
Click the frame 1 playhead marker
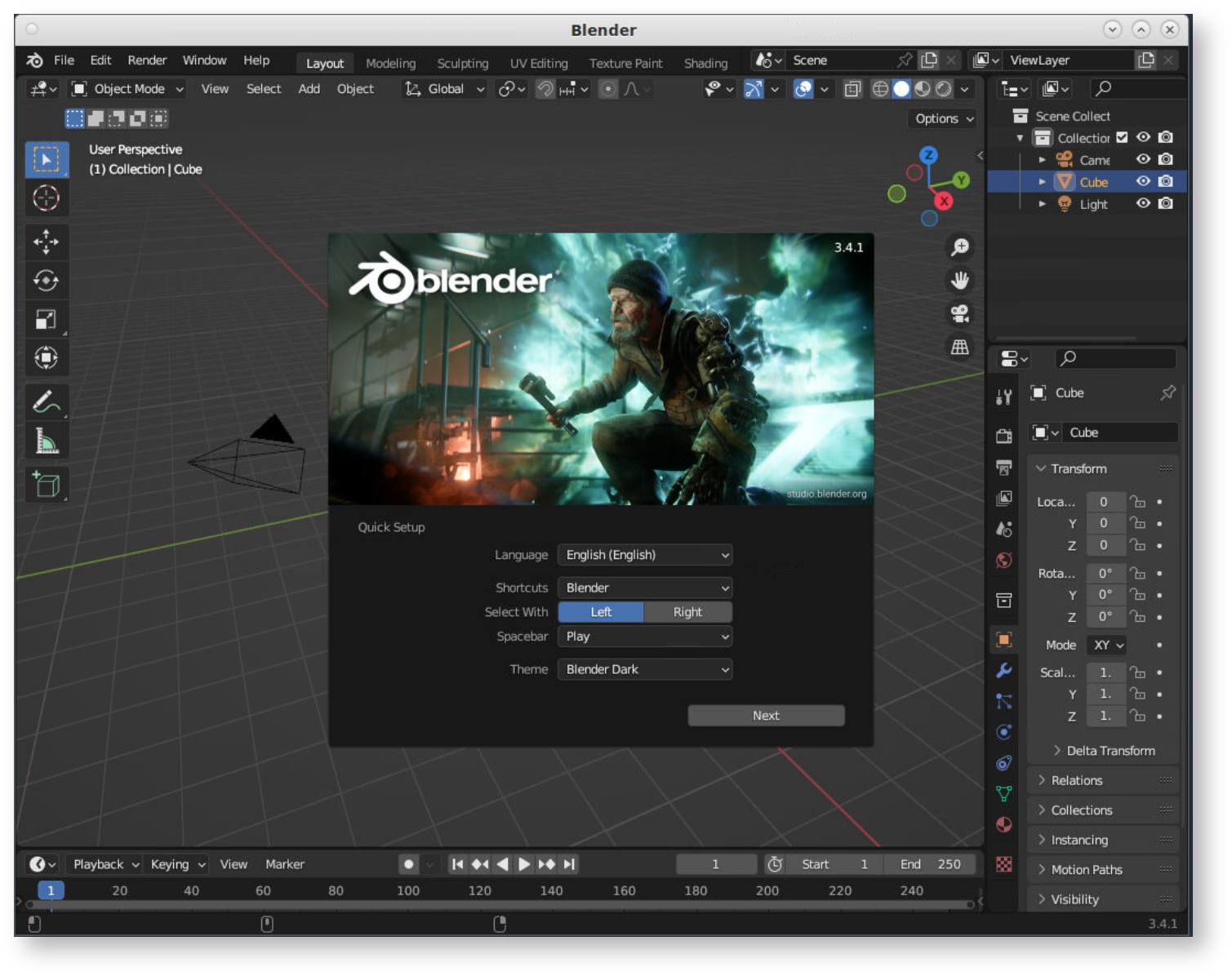(x=51, y=890)
